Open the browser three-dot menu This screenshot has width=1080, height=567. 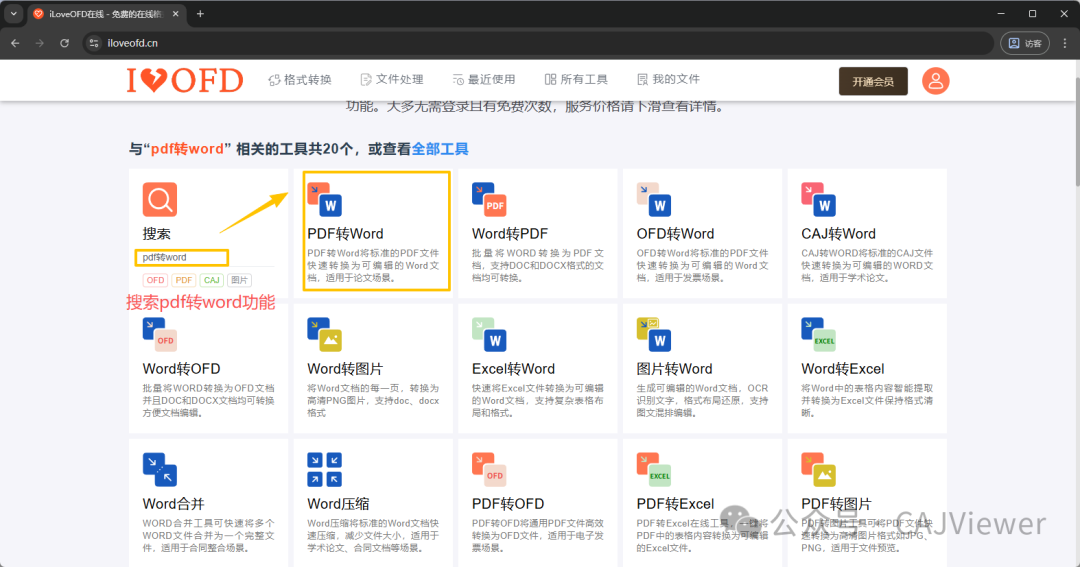point(1065,43)
